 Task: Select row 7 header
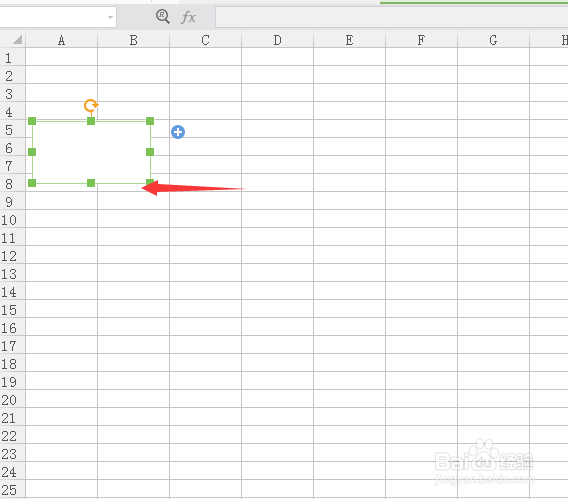coord(12,165)
